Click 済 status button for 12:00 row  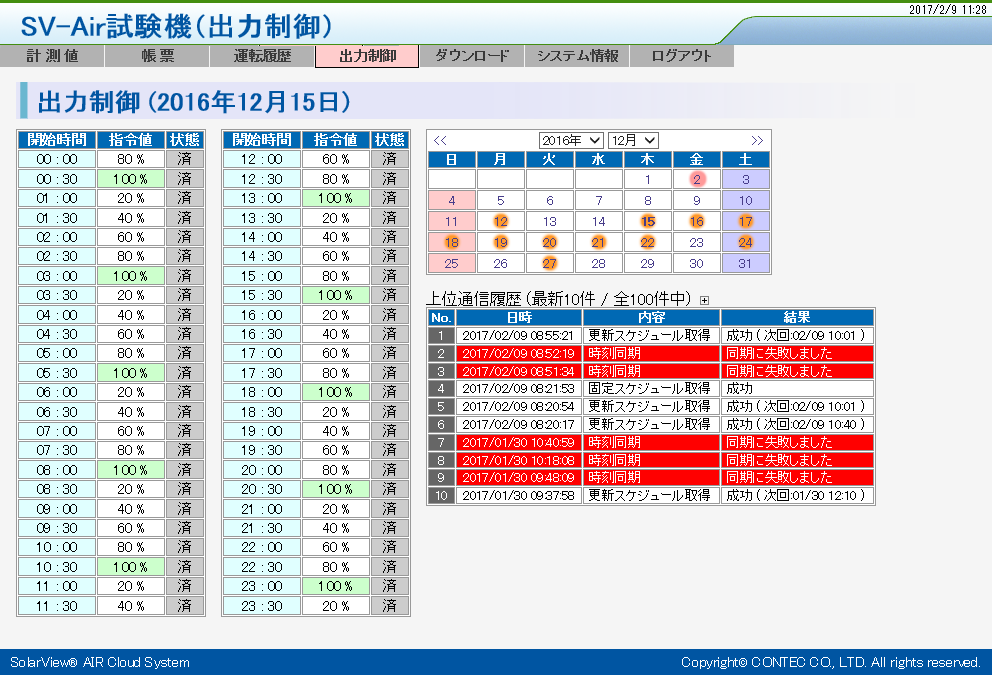390,159
